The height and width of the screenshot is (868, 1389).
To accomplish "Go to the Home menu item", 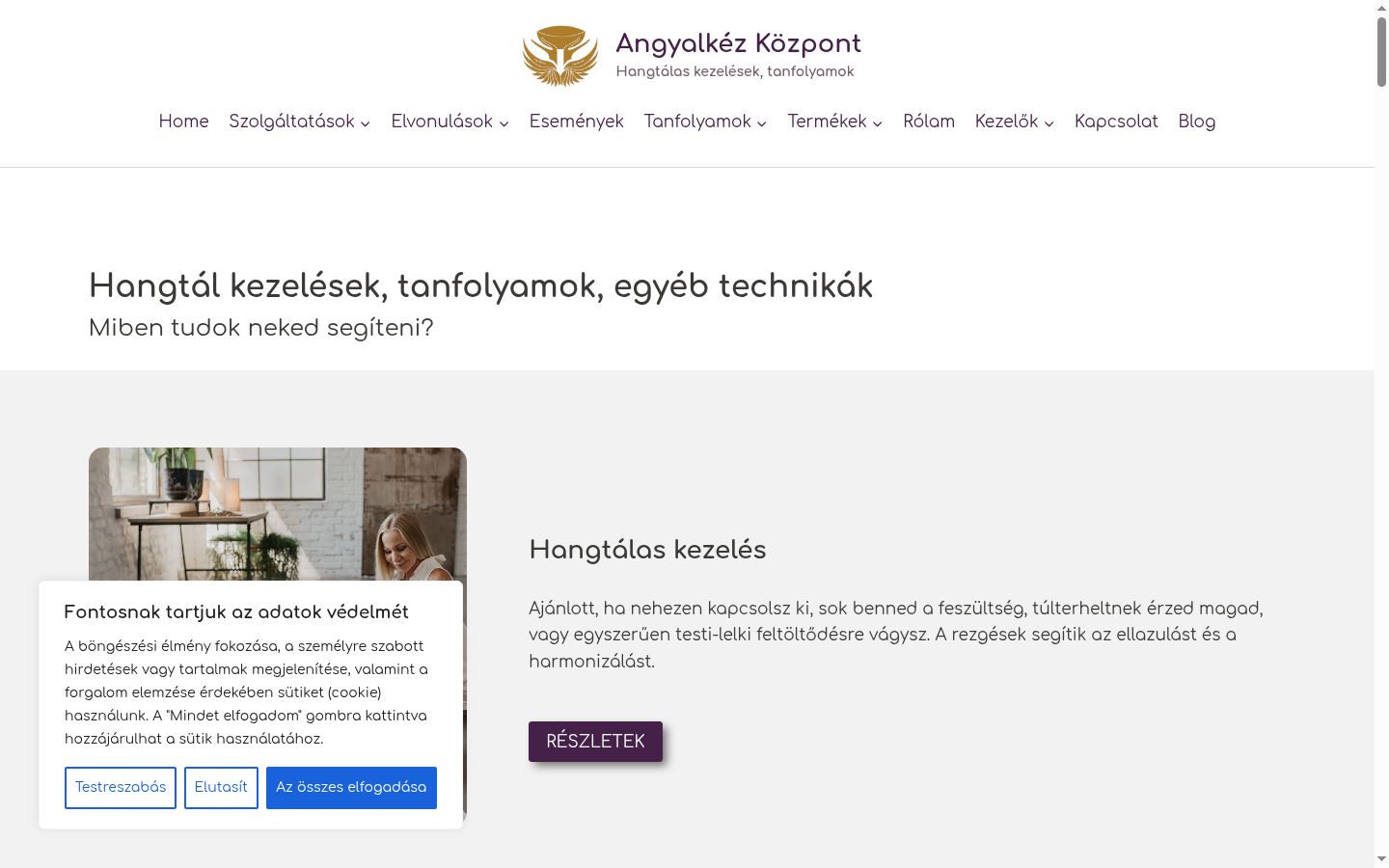I will coord(183,122).
